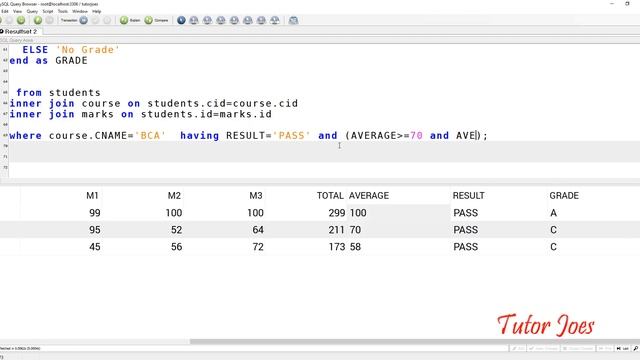The image size is (640, 360).
Task: Select the GROUP query-builder tool icon
Action: coord(234,20)
